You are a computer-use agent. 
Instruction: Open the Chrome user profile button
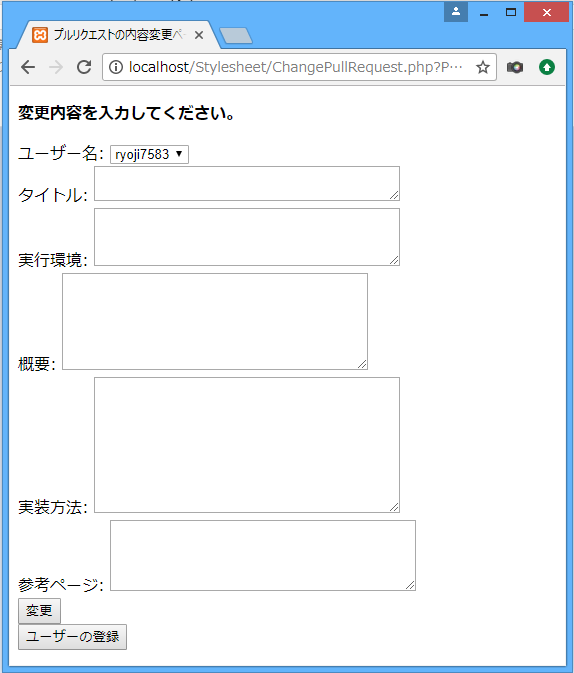[x=456, y=12]
